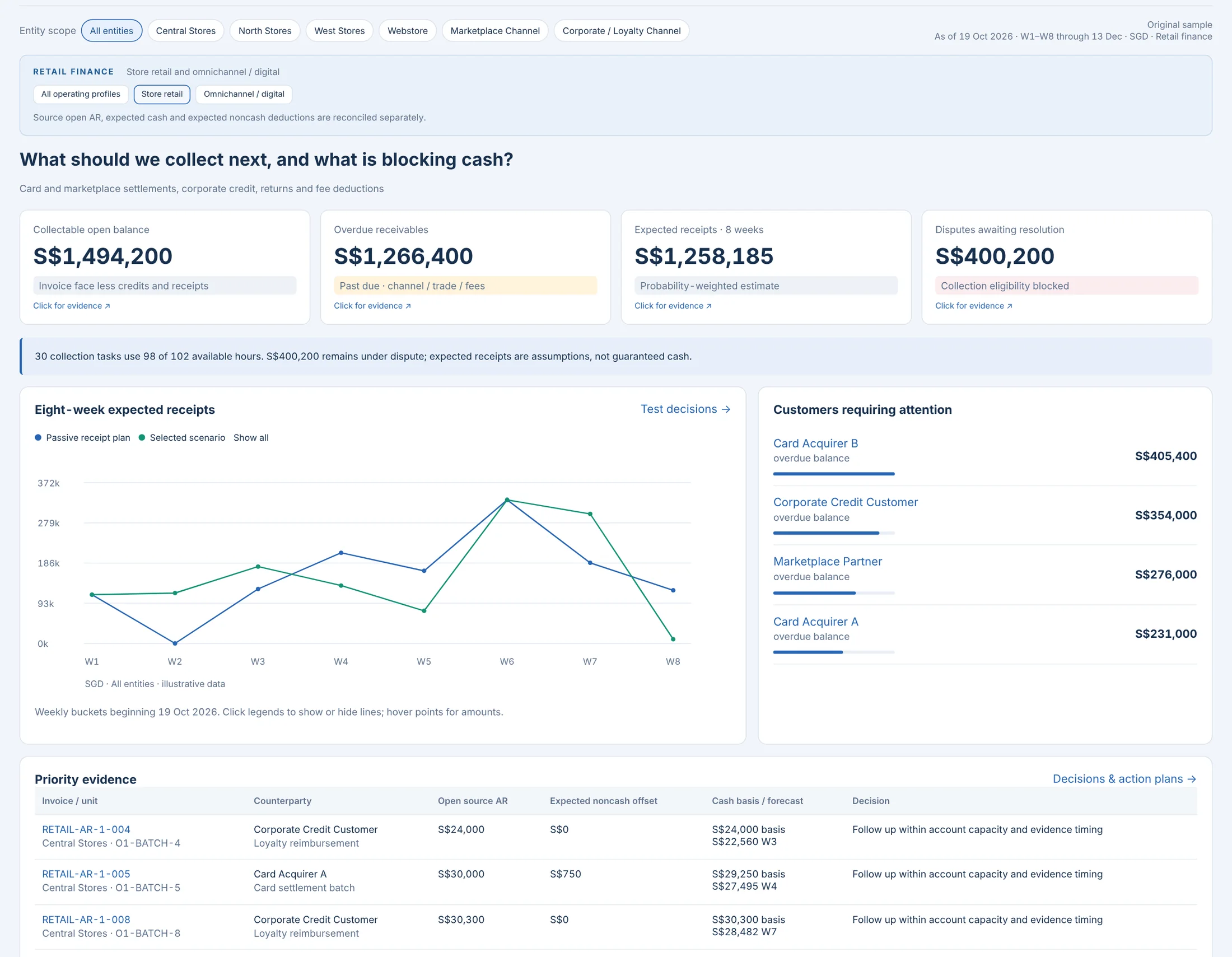This screenshot has width=1232, height=957.
Task: Switch to Omnichannel / digital profile
Action: (x=244, y=94)
